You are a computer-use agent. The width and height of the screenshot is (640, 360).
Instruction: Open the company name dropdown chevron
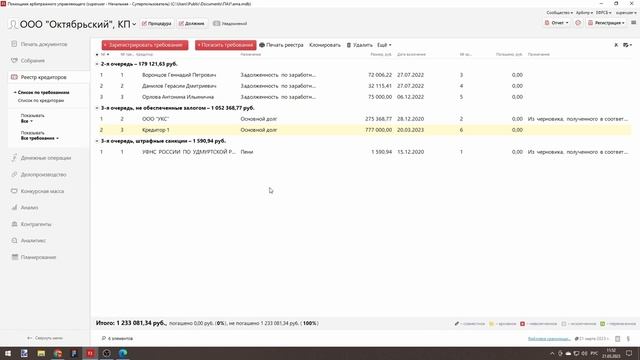pos(134,25)
